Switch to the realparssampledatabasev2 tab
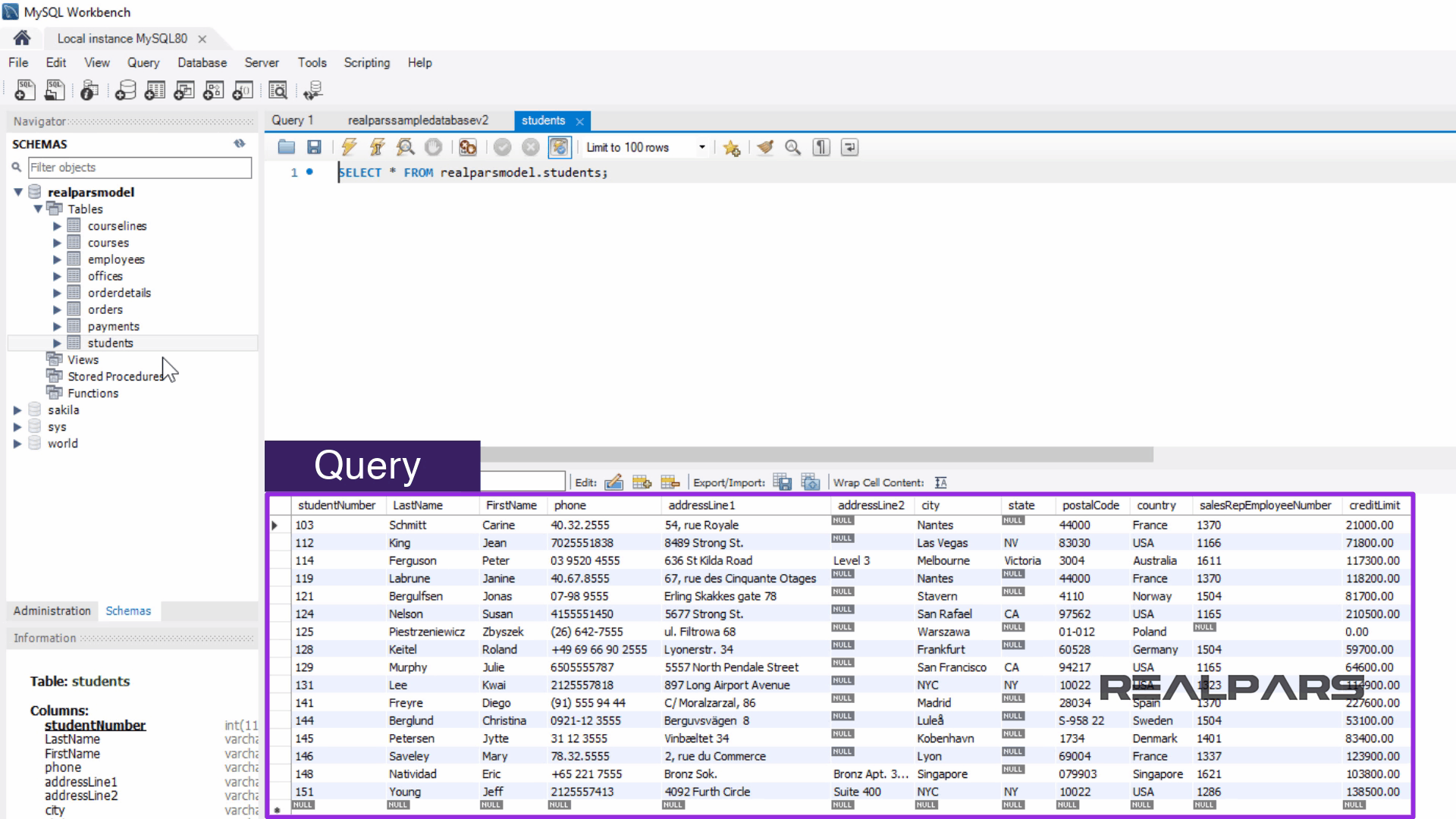The image size is (1456, 819). (x=418, y=121)
